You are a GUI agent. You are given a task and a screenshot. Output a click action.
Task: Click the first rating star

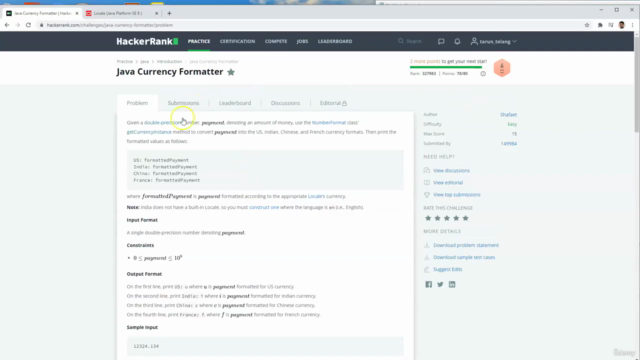pos(428,218)
